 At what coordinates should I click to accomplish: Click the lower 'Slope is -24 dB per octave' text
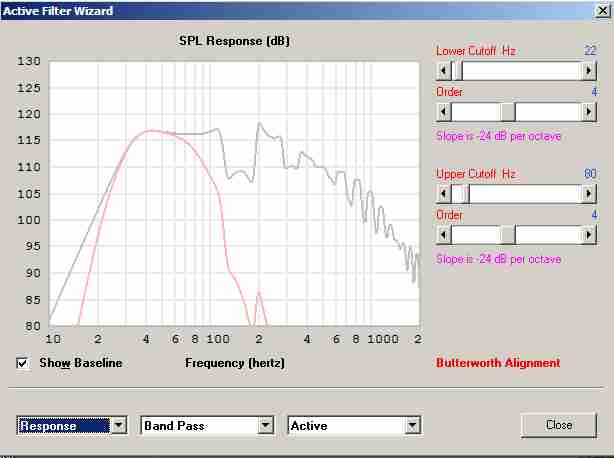point(498,136)
